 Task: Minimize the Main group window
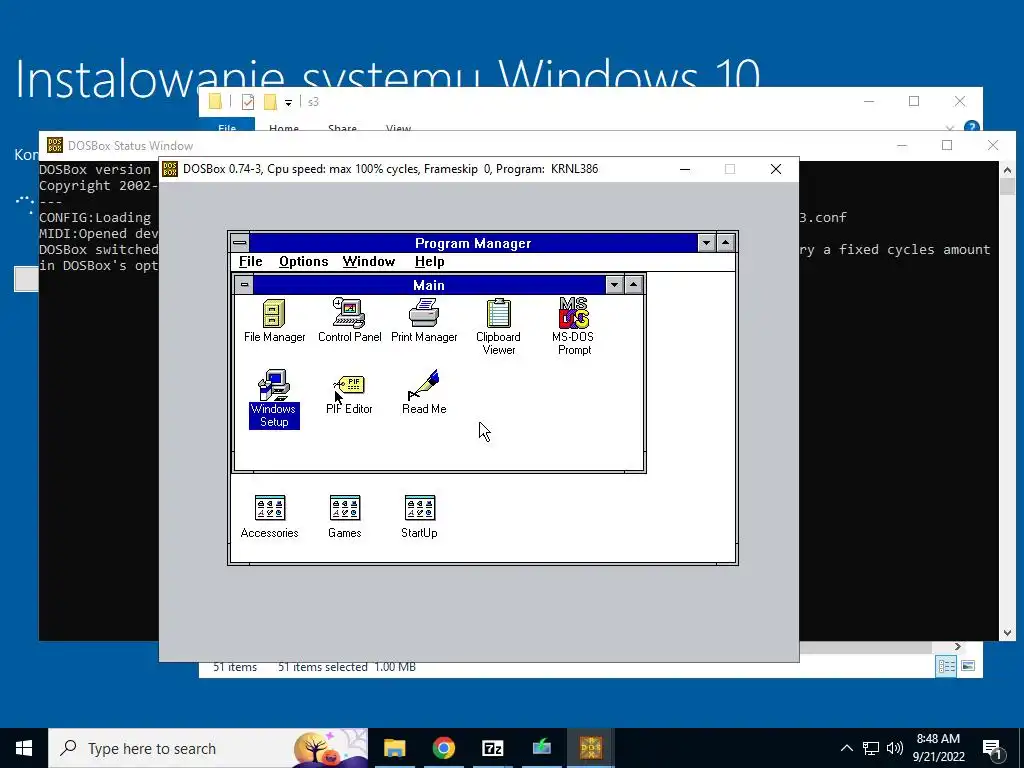tap(614, 285)
